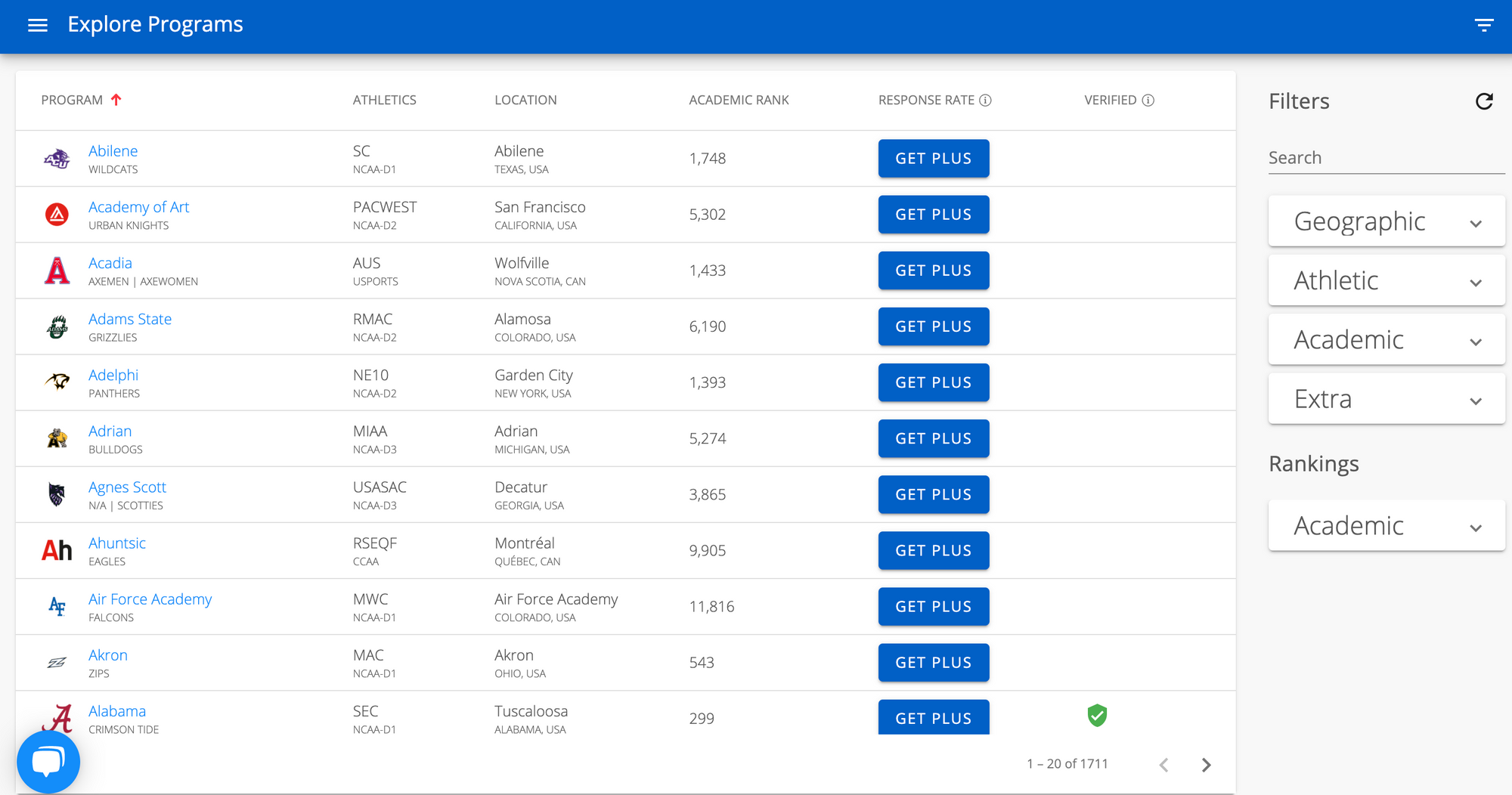This screenshot has width=1512, height=795.
Task: Click GET PLUS in the Acadia row
Action: point(934,271)
